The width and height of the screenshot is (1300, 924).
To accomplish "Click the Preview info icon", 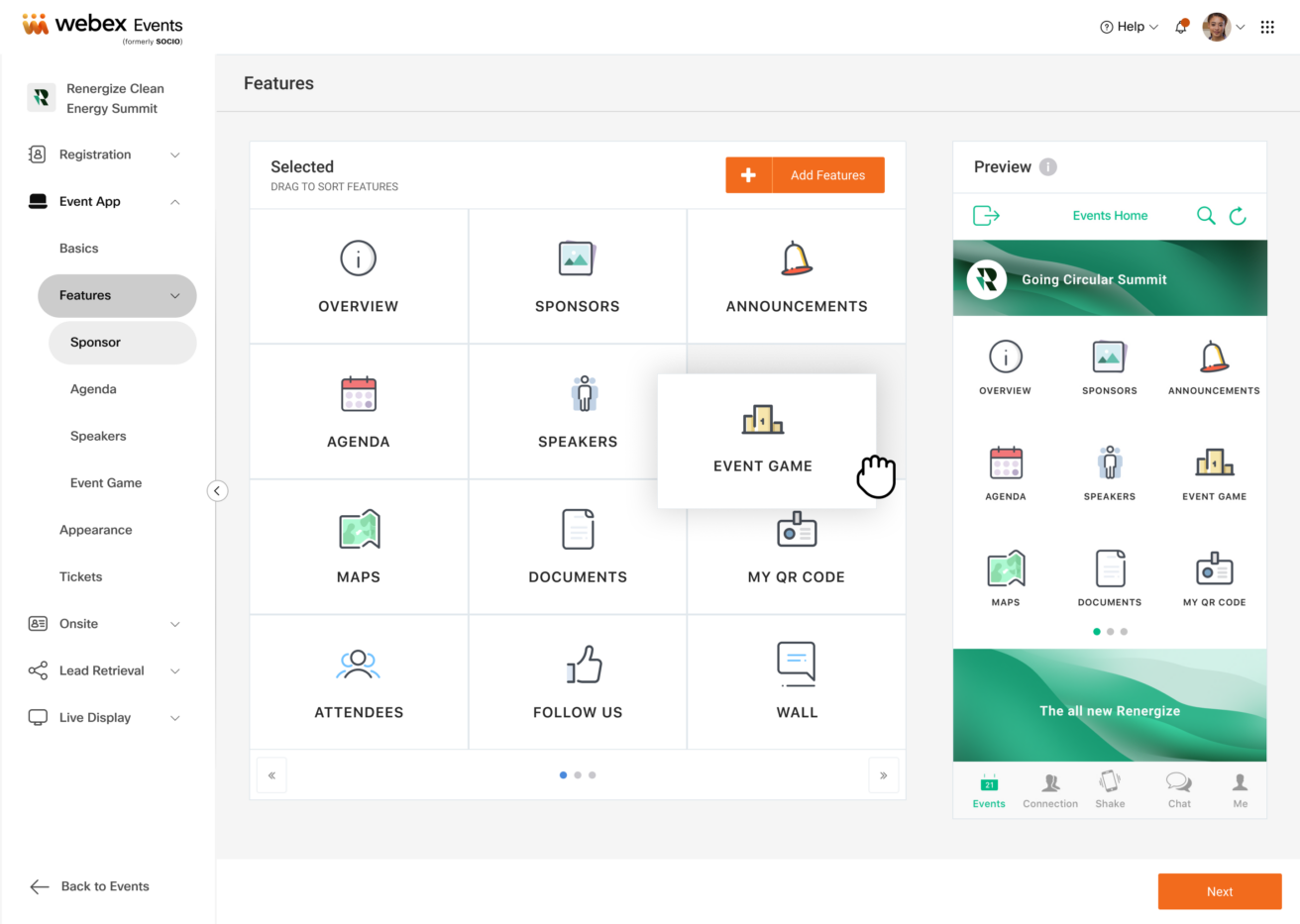I will coord(1048,167).
